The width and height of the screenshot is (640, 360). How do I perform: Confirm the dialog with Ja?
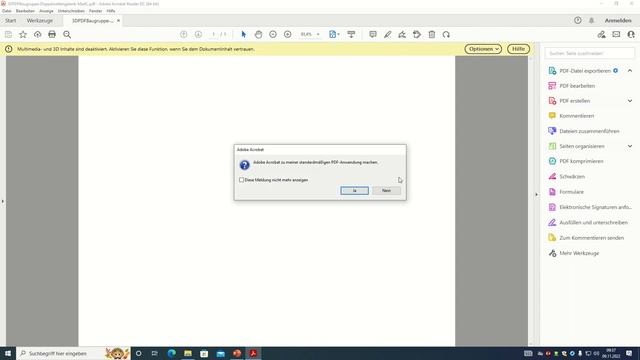[354, 191]
